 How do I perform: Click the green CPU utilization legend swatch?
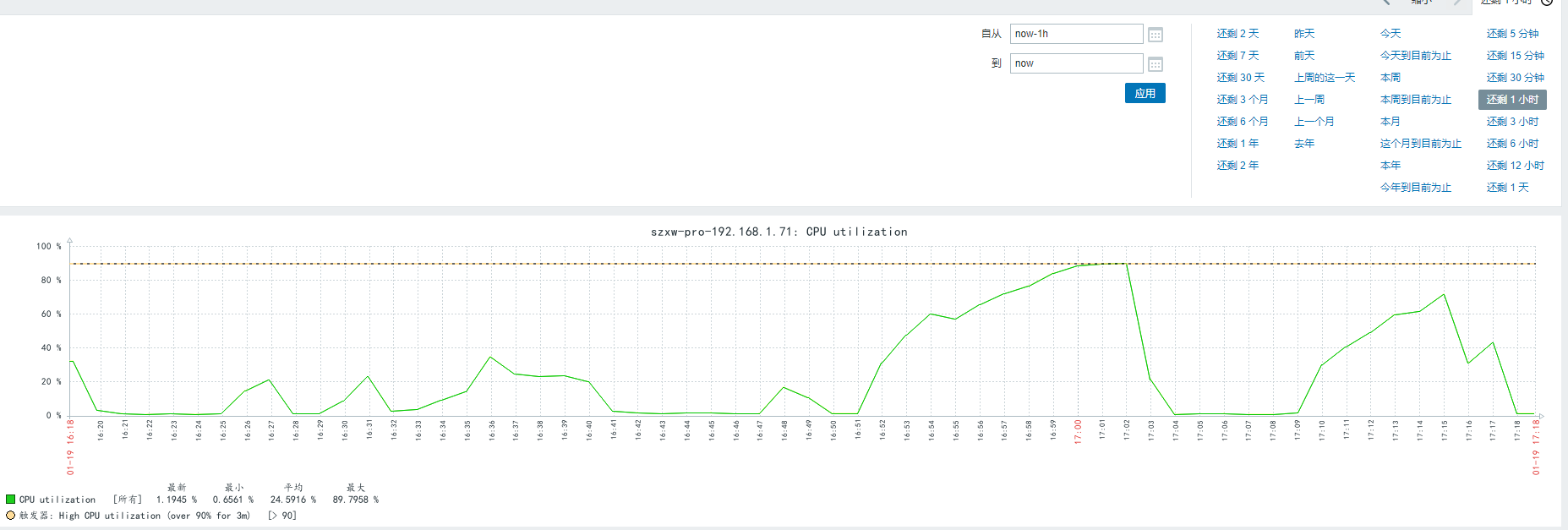tap(11, 500)
